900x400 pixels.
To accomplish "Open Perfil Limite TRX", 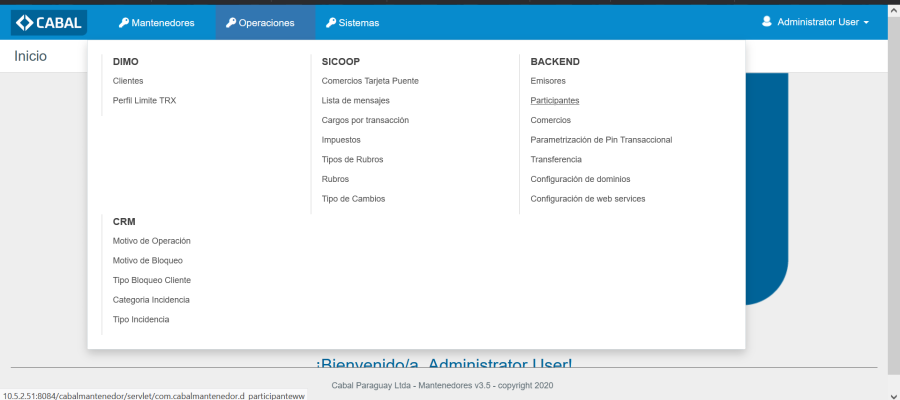I will click(145, 100).
